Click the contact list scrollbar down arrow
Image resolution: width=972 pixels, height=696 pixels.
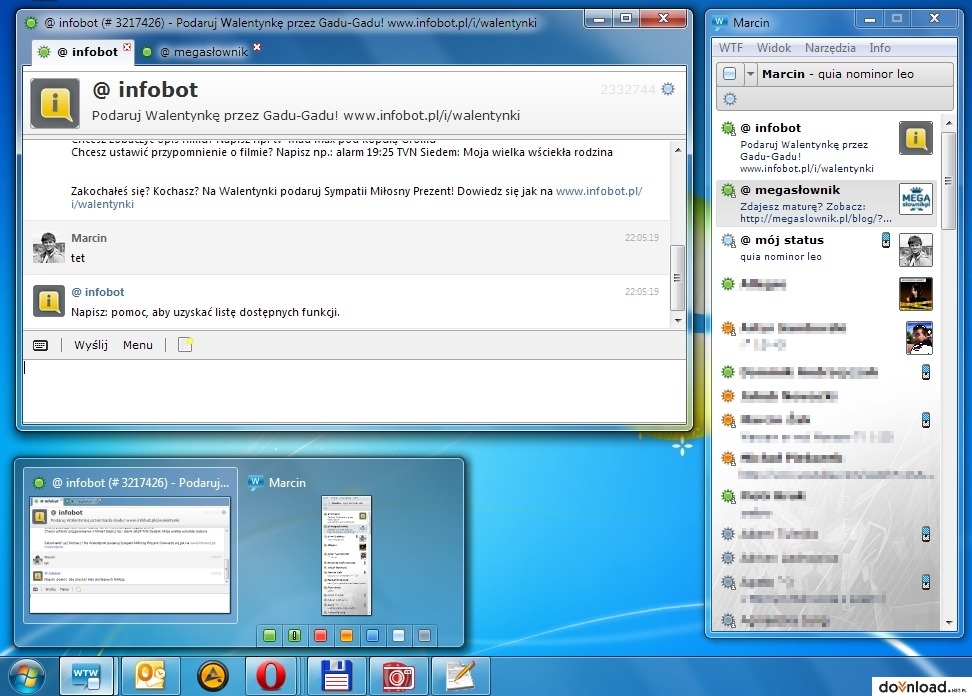tap(949, 623)
